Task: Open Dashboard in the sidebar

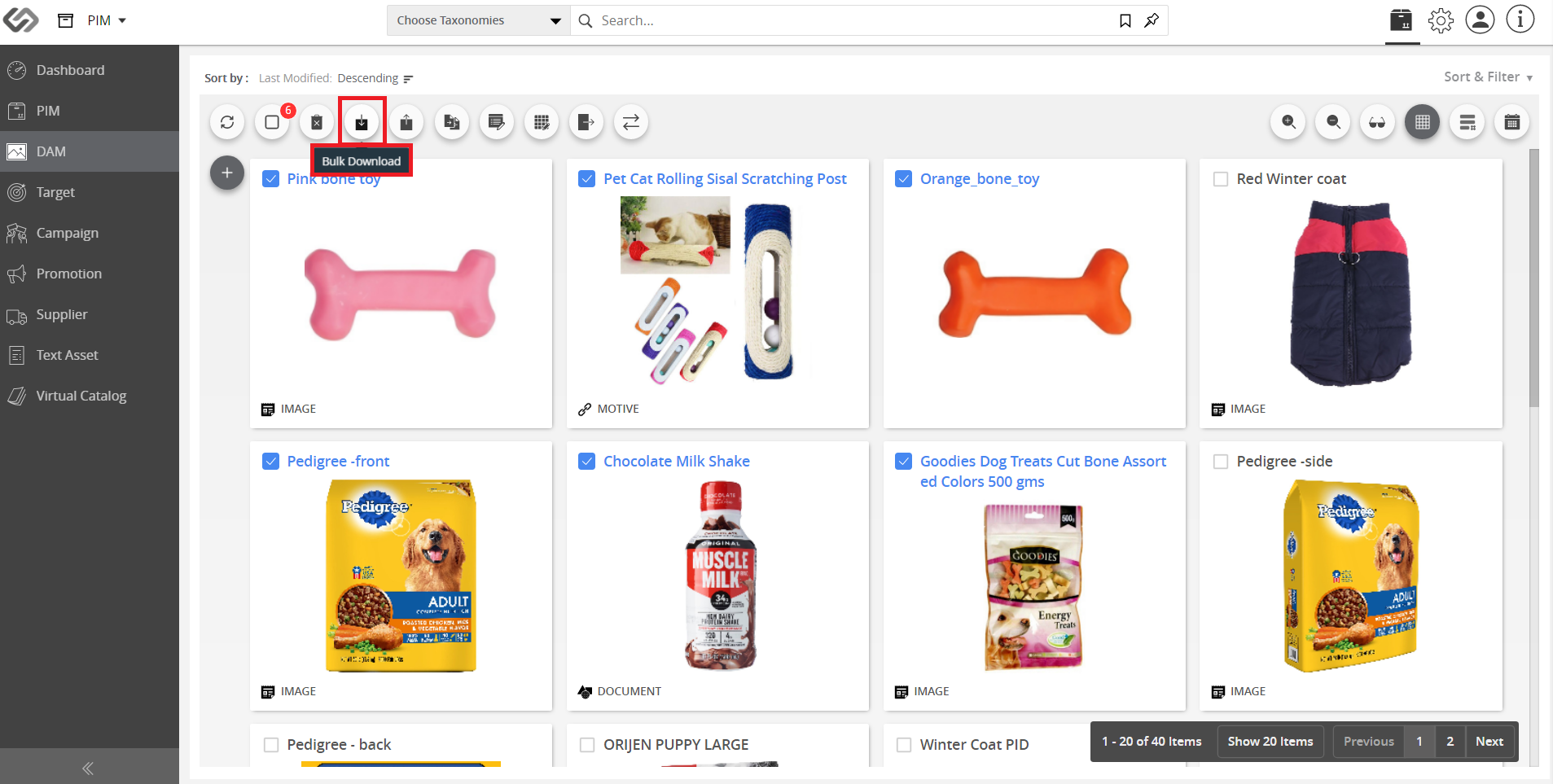Action: 90,70
